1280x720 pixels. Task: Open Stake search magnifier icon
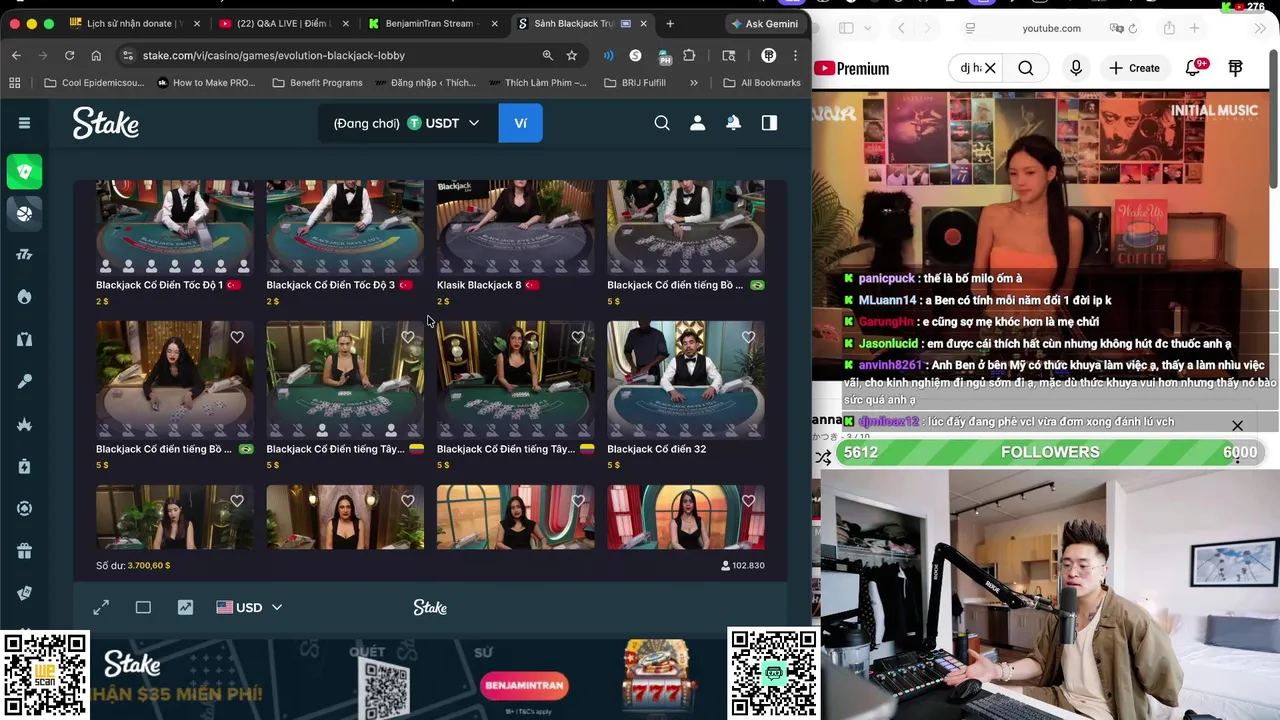tap(662, 123)
